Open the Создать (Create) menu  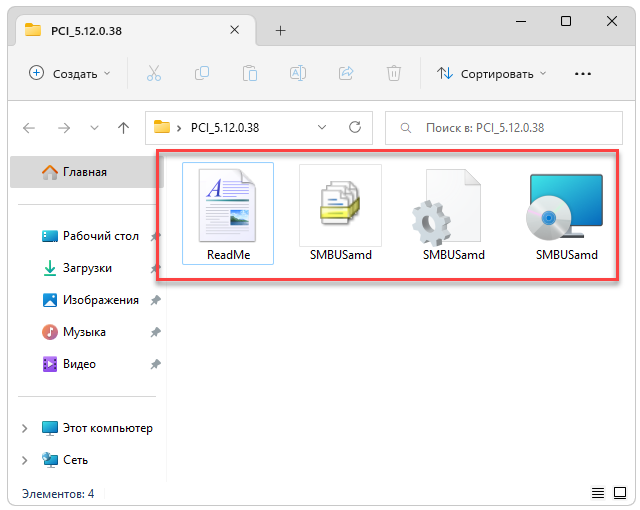coord(70,74)
